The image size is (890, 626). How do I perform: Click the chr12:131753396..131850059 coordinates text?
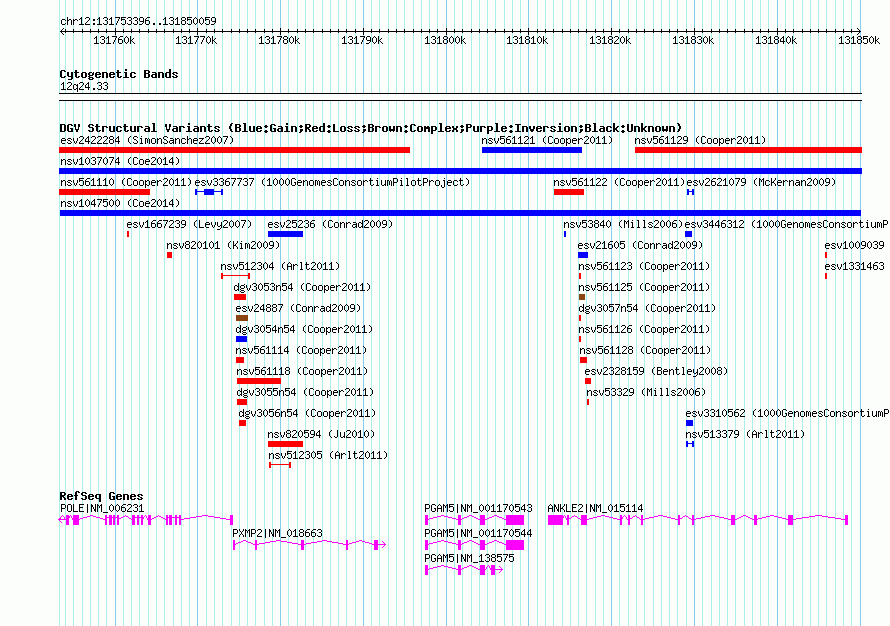coord(138,21)
